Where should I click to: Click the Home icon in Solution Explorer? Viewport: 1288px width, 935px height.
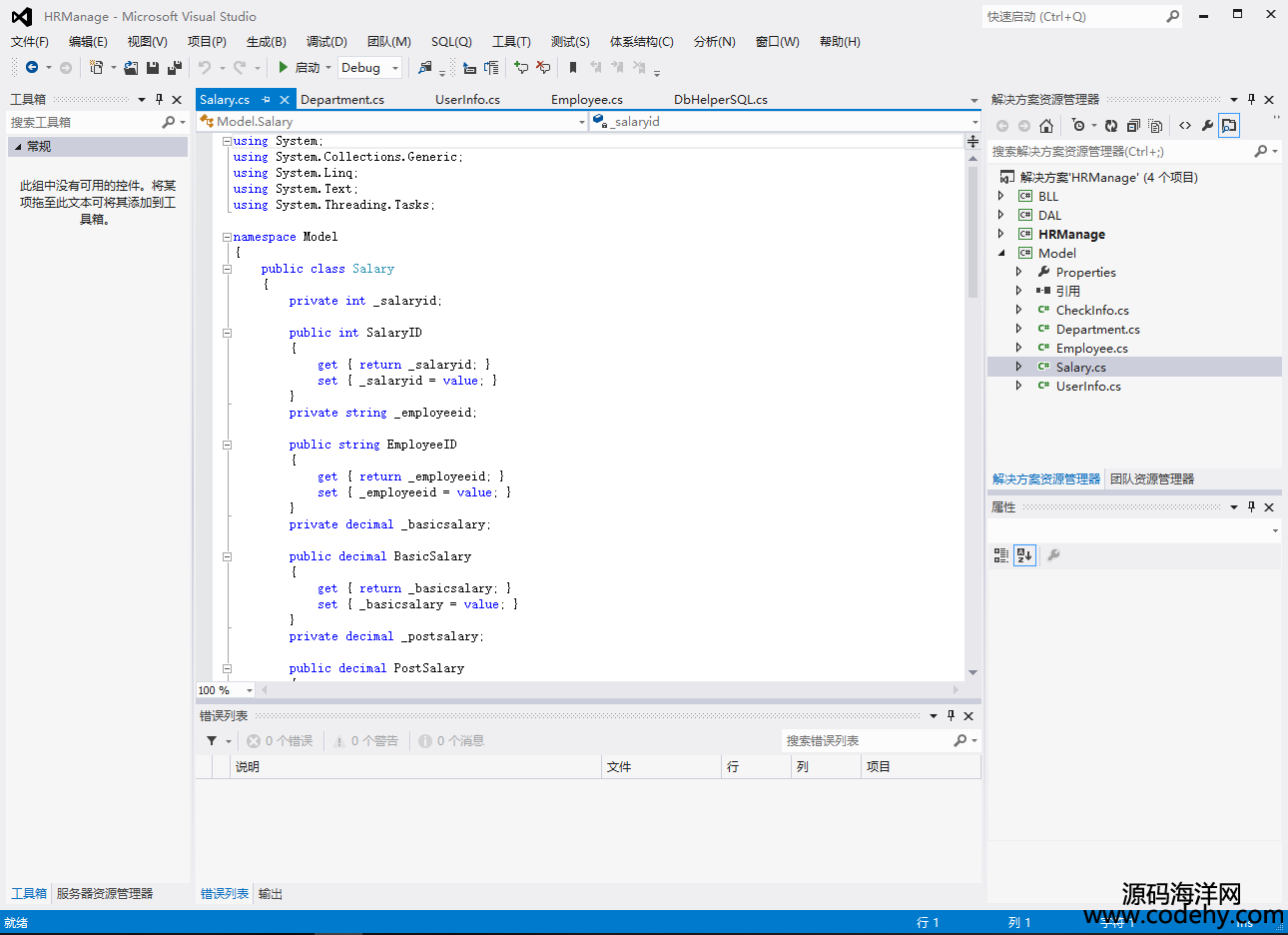[1046, 126]
